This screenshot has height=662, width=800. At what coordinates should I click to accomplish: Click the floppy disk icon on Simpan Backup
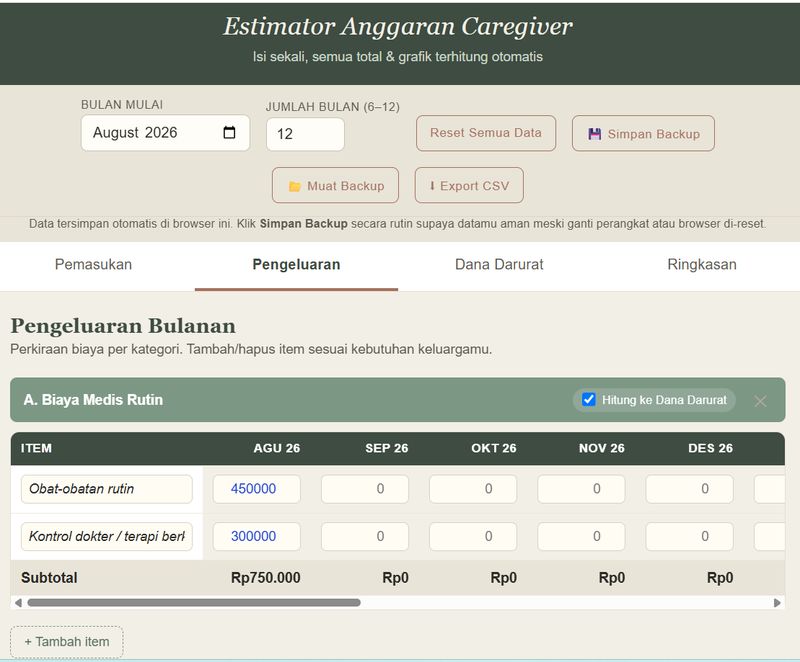click(594, 134)
